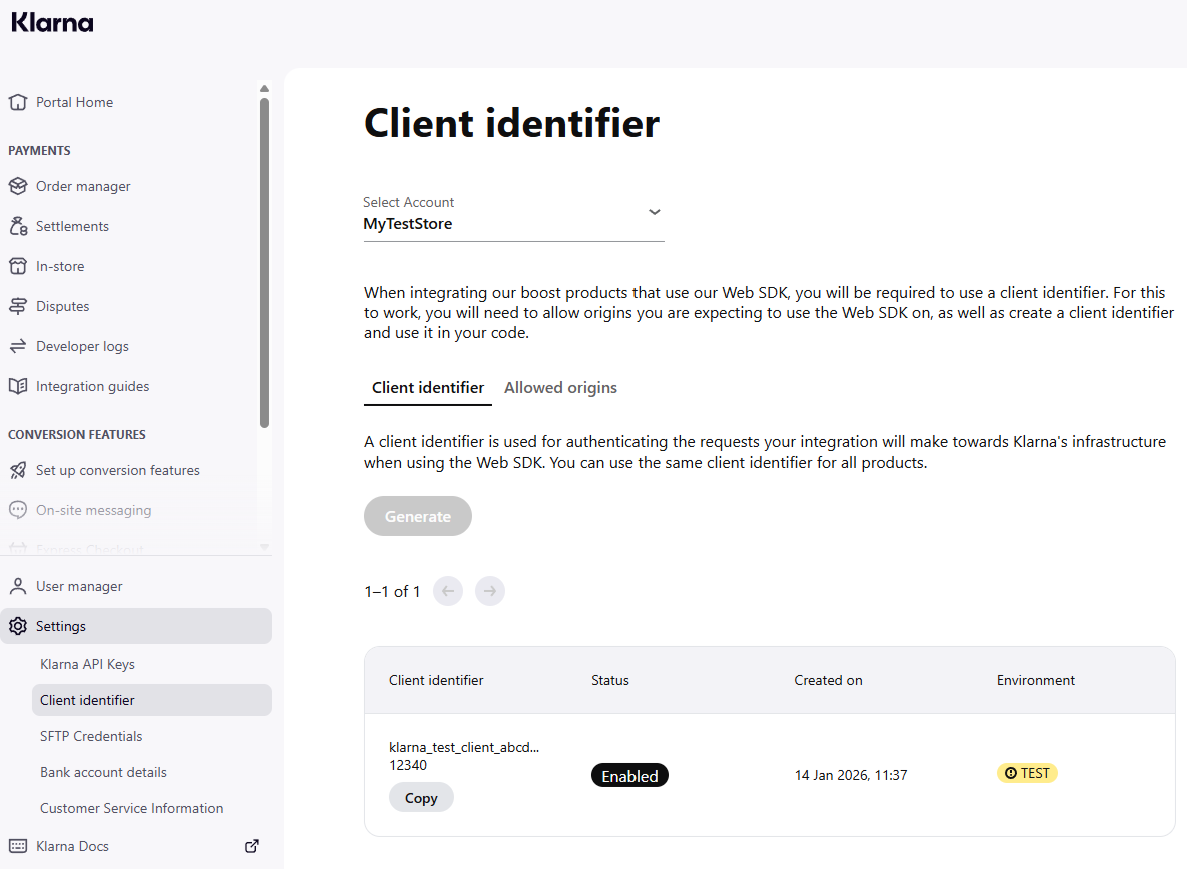The width and height of the screenshot is (1187, 869).
Task: Click the Enabled status badge
Action: tap(630, 776)
